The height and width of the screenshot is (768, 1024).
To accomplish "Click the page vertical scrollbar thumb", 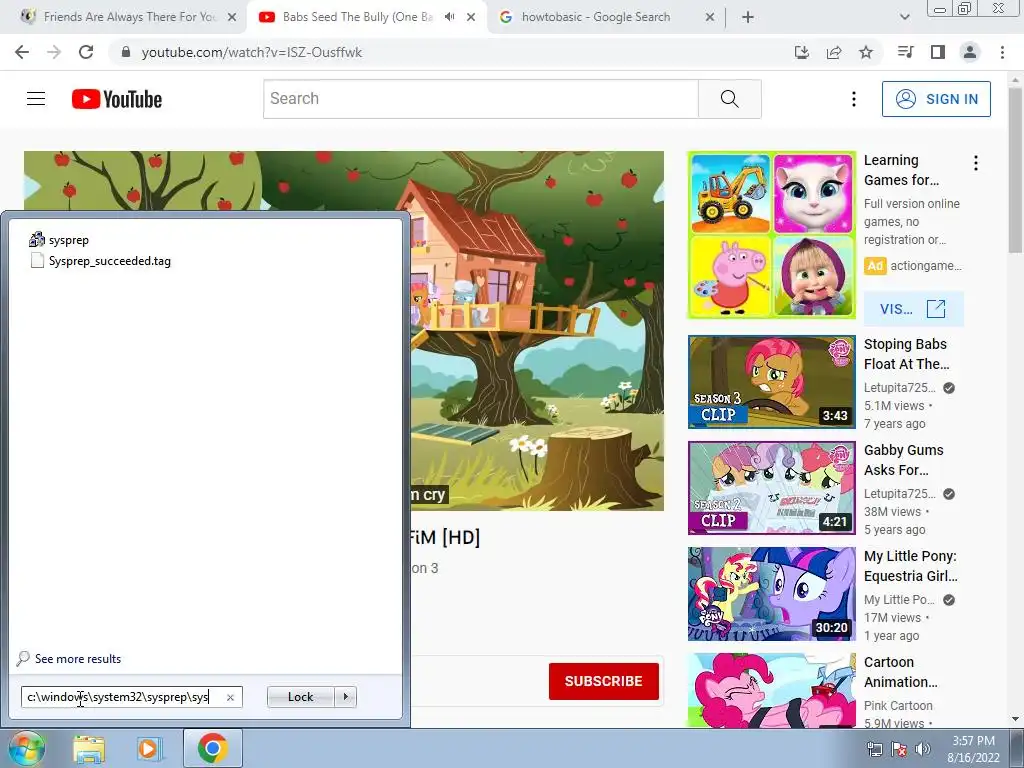I will coord(1015,170).
